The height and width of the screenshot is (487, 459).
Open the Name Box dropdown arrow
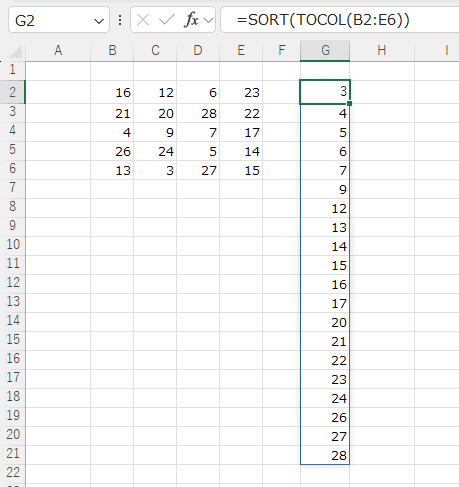click(x=99, y=21)
